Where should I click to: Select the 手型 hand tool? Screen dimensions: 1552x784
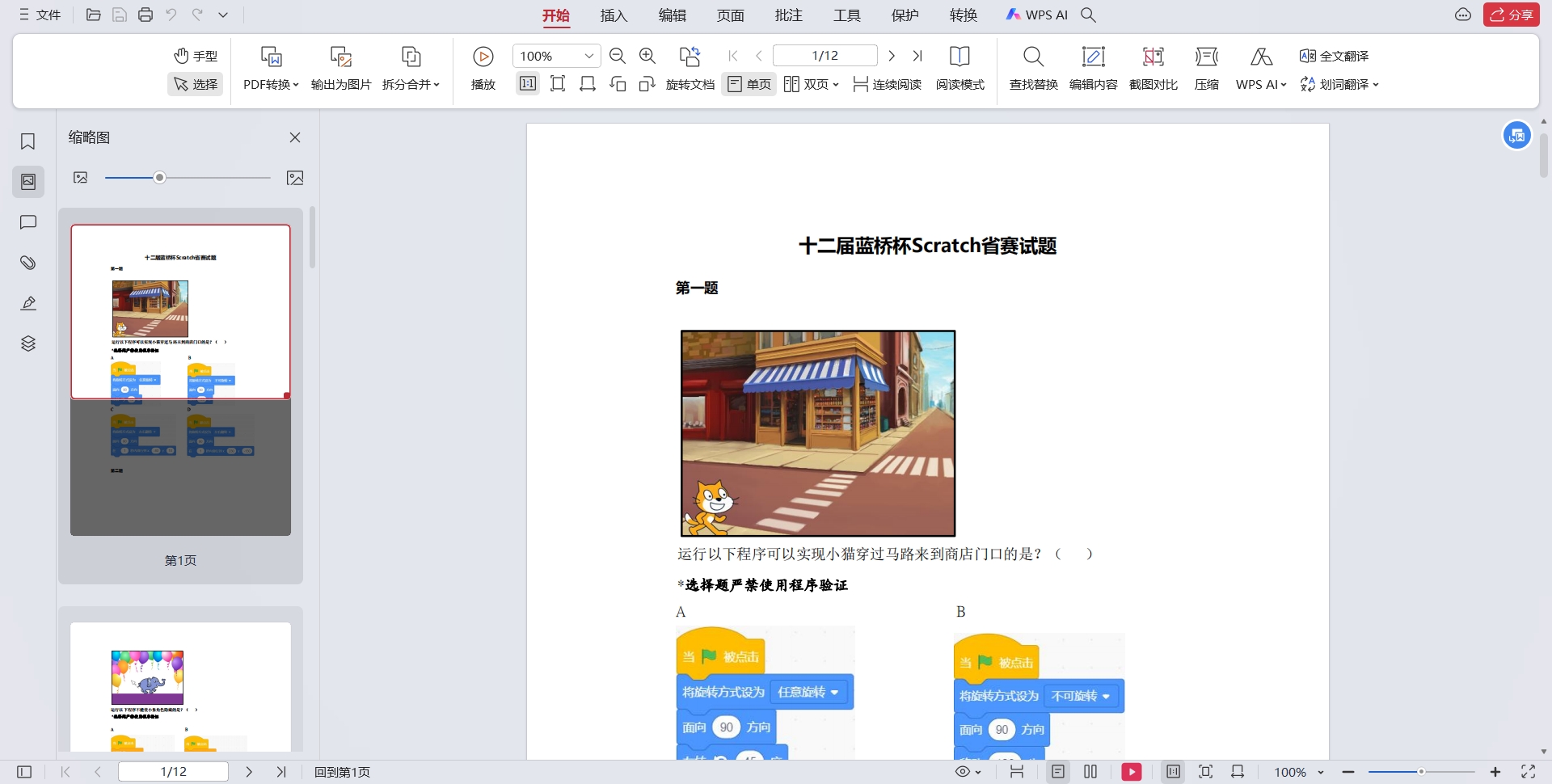(196, 56)
